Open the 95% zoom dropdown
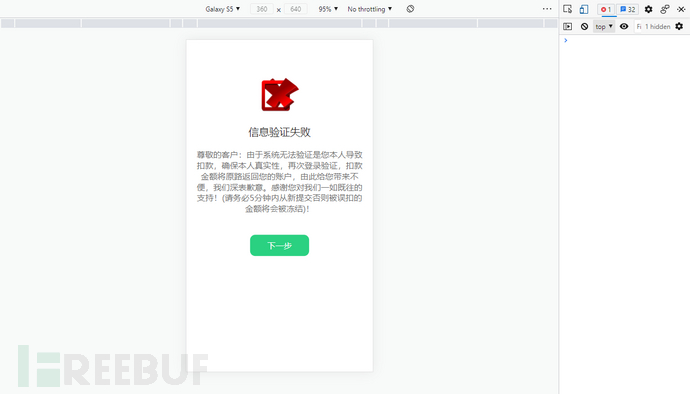The height and width of the screenshot is (394, 690). [x=328, y=9]
